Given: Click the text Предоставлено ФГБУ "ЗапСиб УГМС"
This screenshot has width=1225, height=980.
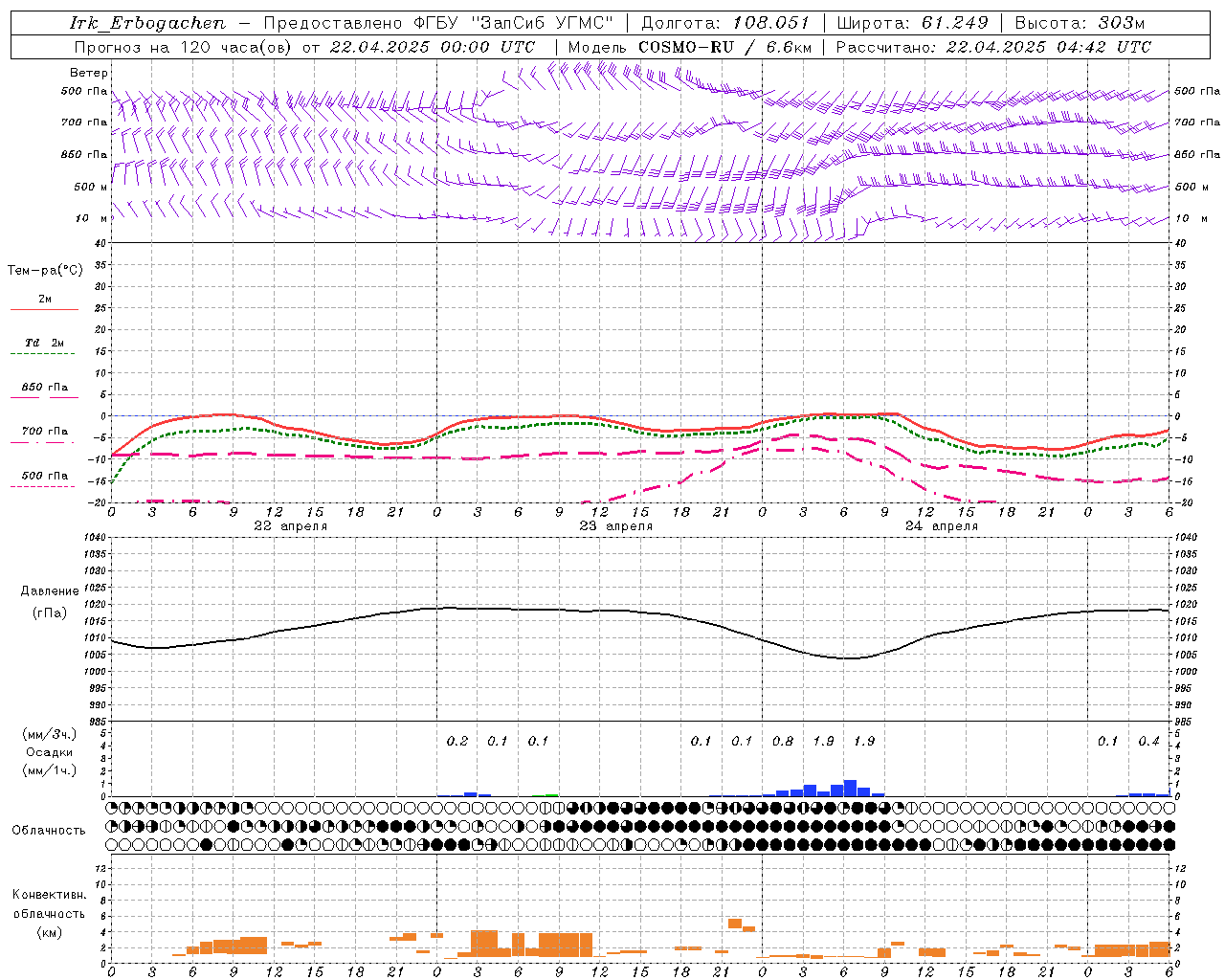Looking at the screenshot, I should (437, 23).
